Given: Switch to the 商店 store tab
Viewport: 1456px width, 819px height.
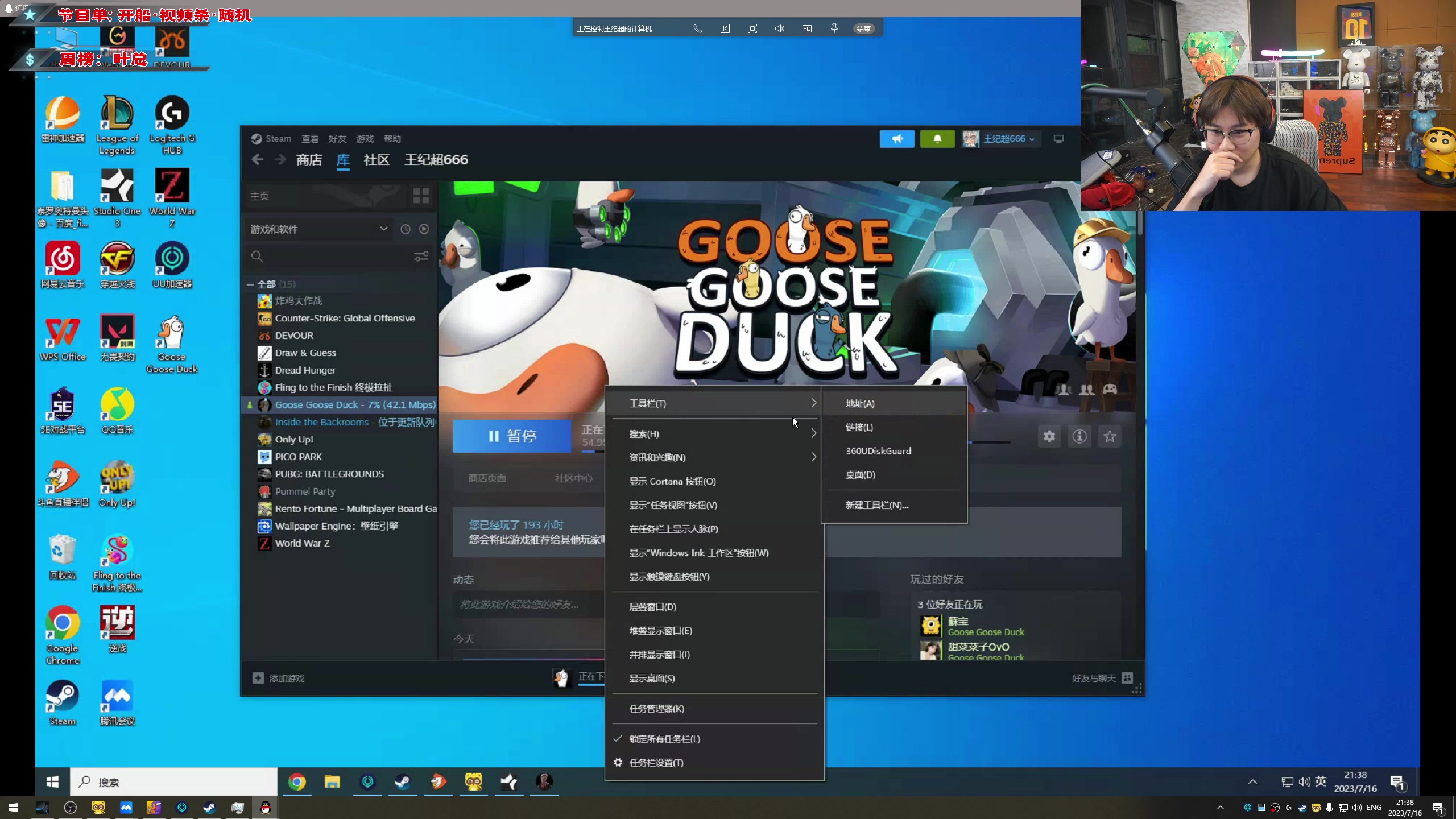Looking at the screenshot, I should [309, 160].
